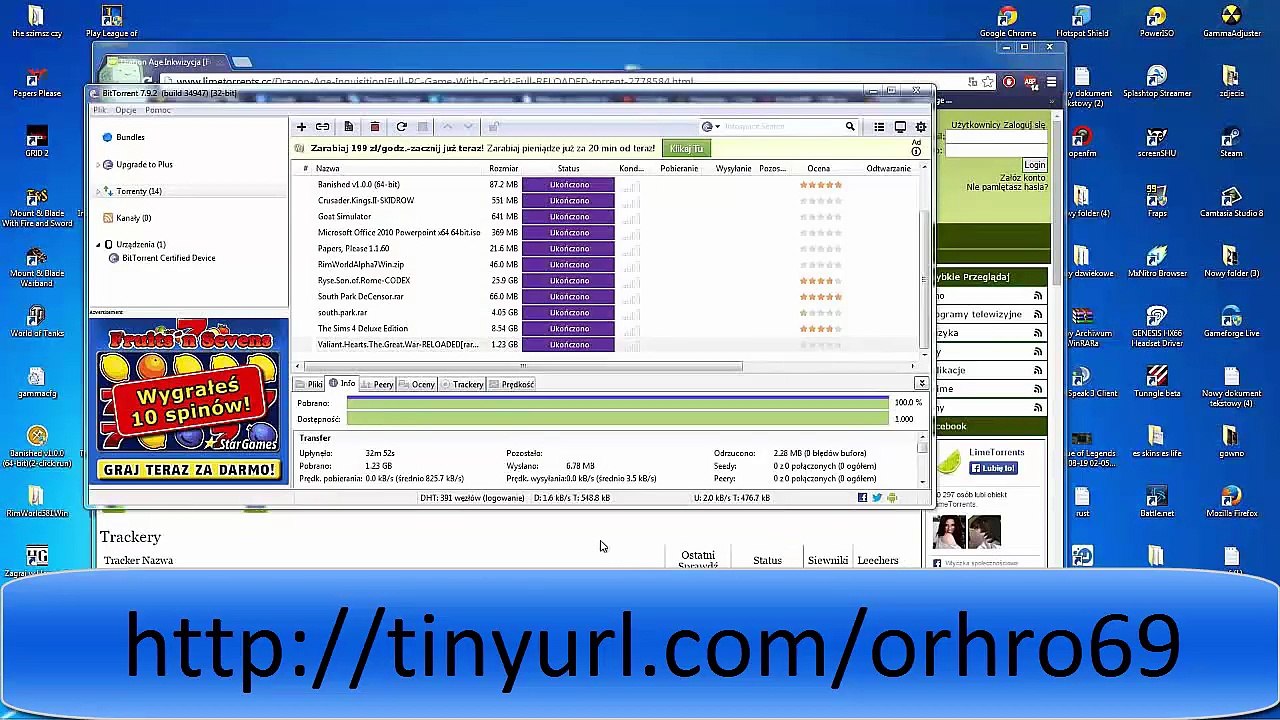Image resolution: width=1280 pixels, height=720 pixels.
Task: Expand the Torrenty (14) tree node
Action: pos(99,191)
